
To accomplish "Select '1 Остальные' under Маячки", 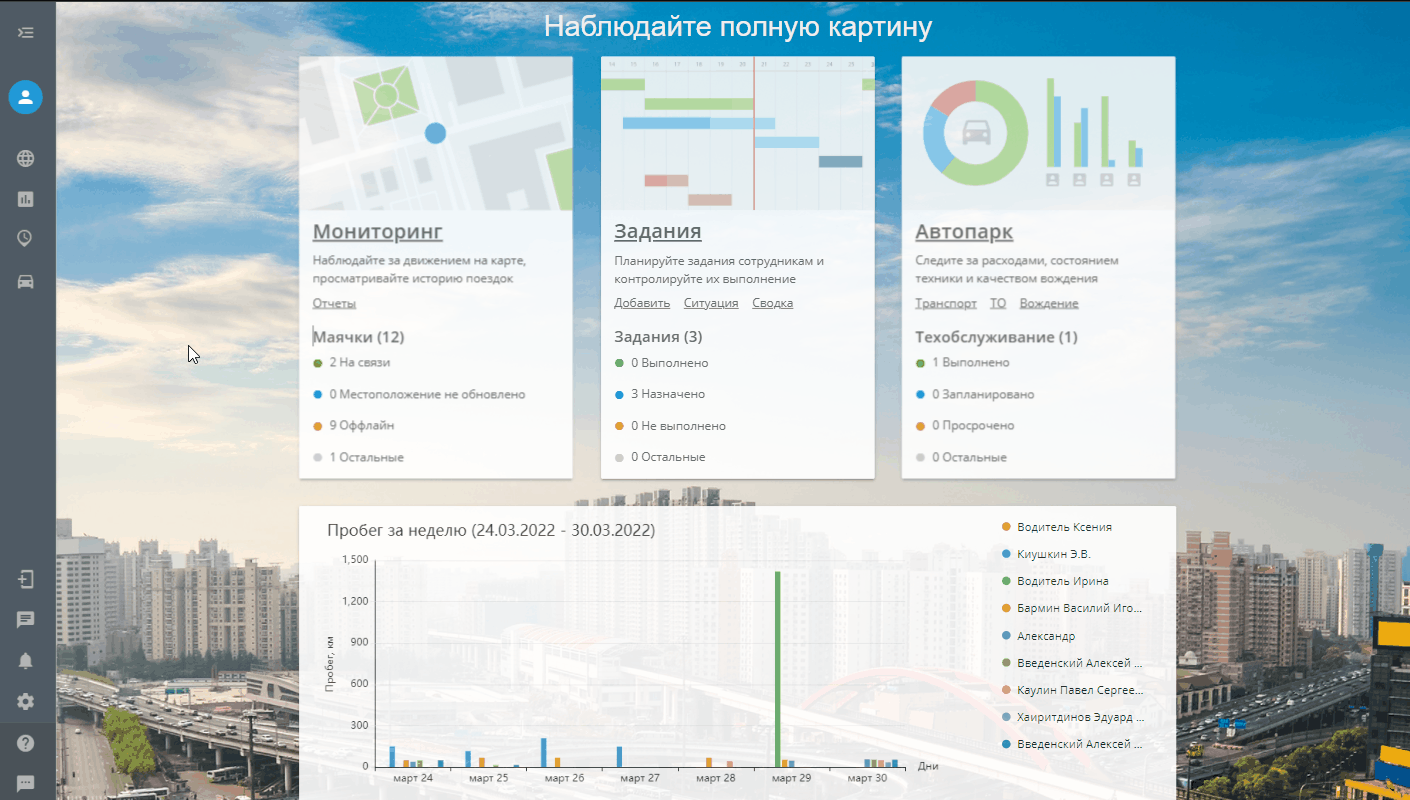I will tap(358, 457).
